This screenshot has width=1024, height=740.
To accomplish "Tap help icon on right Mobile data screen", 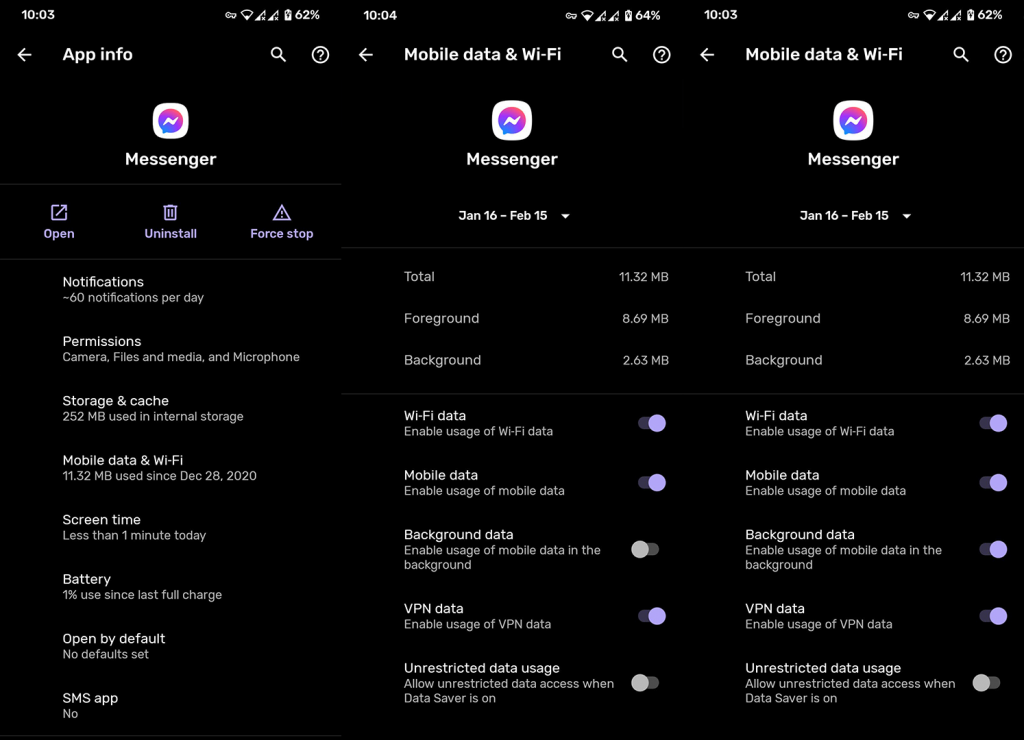I will pos(1003,55).
